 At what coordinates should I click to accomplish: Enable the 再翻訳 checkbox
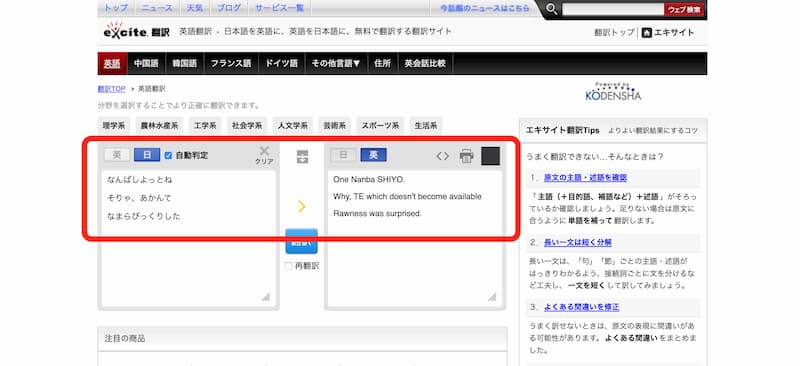point(288,266)
